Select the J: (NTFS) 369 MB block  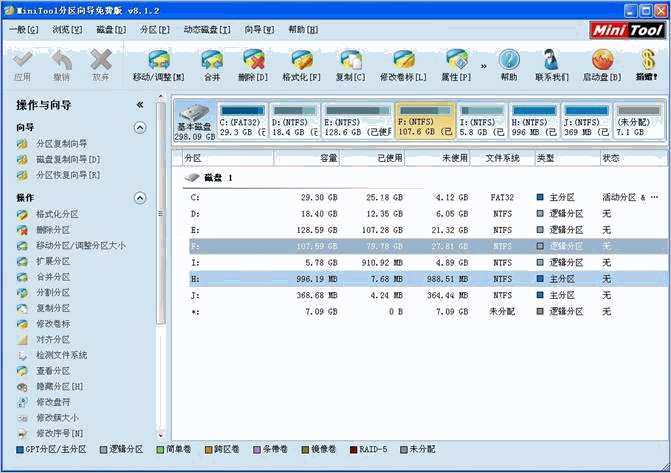[x=586, y=121]
